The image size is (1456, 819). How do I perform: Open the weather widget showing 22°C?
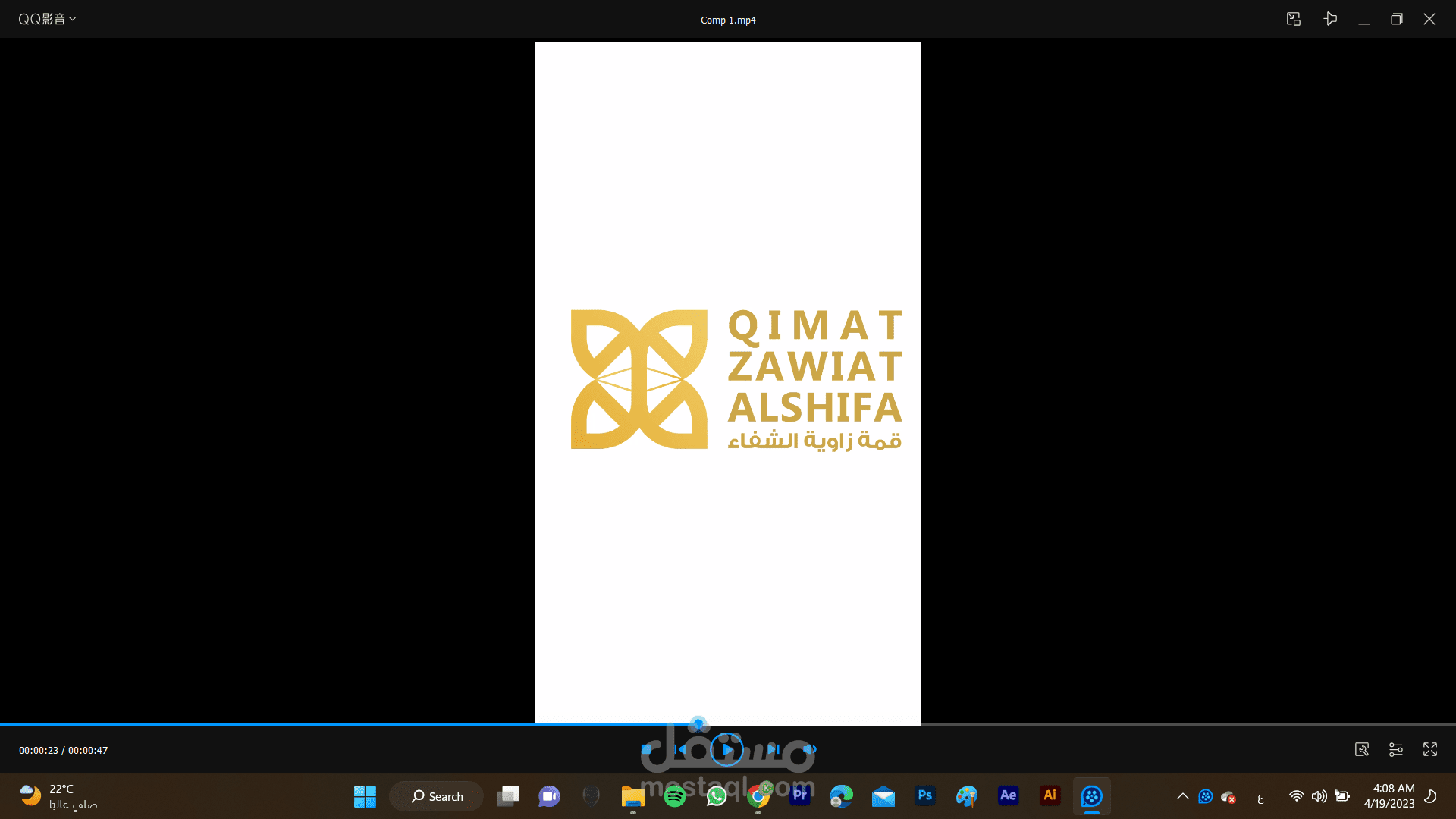[x=58, y=796]
